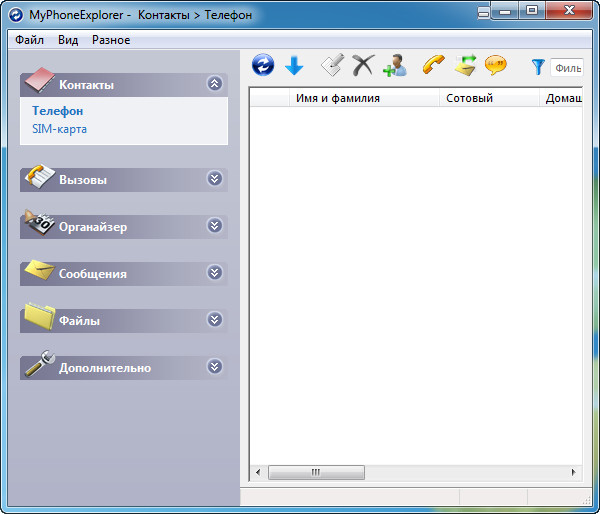Image resolution: width=600 pixels, height=514 pixels.
Task: Expand the Дополнительно section
Action: (x=214, y=367)
